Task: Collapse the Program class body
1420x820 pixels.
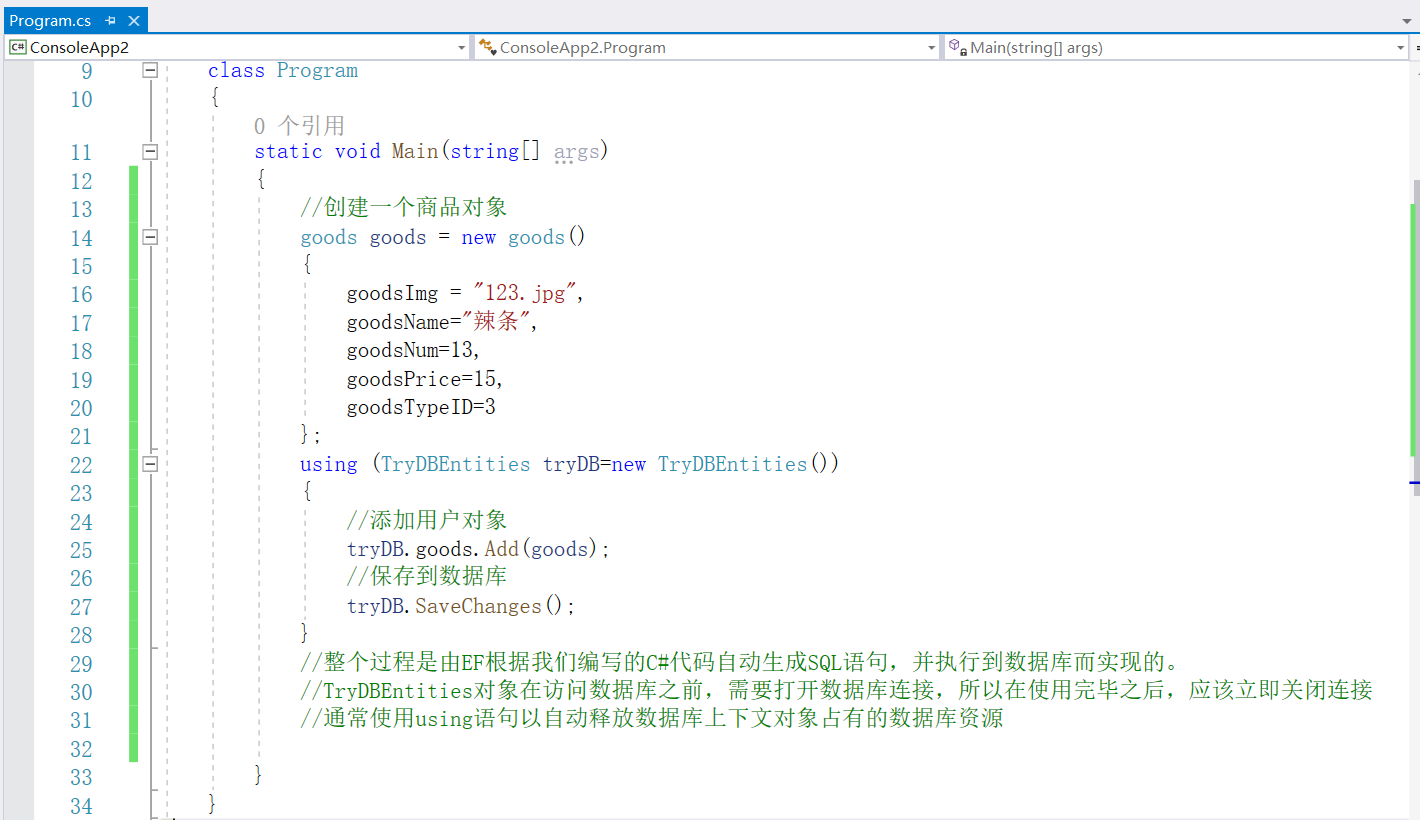Action: tap(150, 70)
